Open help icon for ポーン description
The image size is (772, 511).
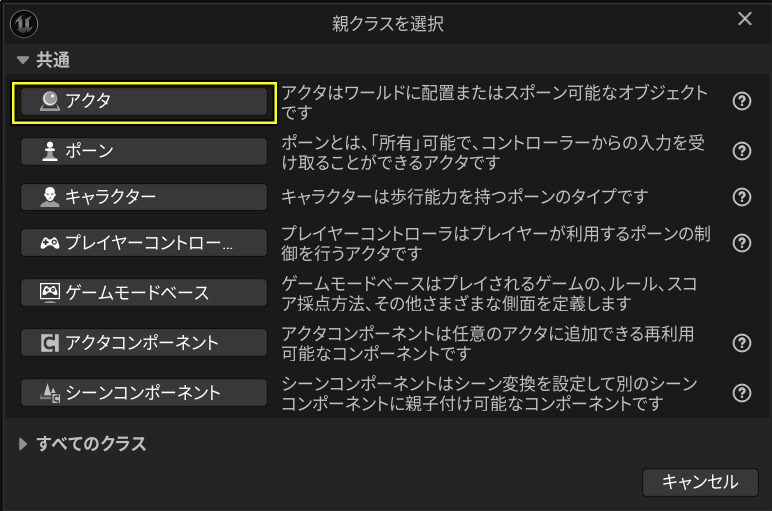tap(741, 151)
